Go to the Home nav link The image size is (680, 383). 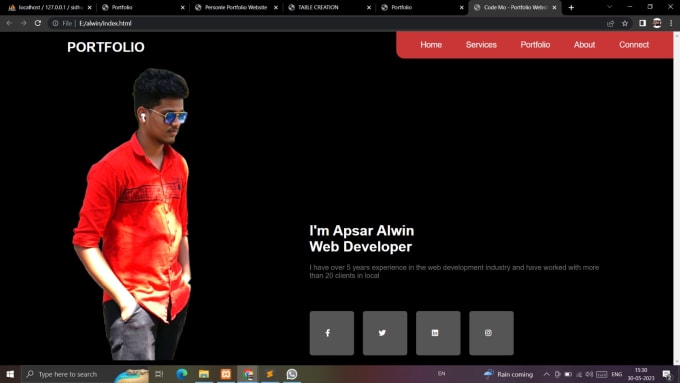pos(431,45)
